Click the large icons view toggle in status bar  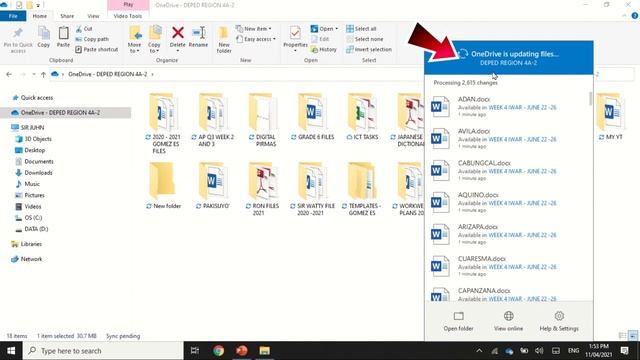pyautogui.click(x=633, y=336)
